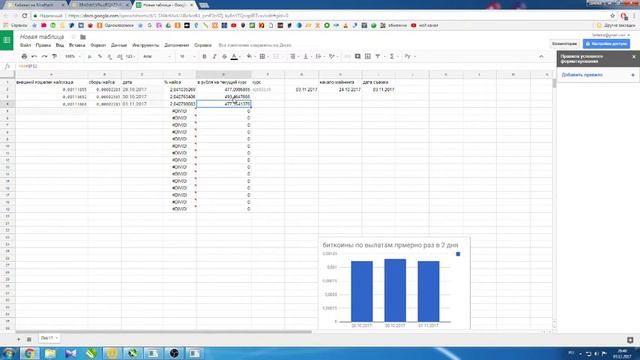
Task: Open the Правка menu
Action: (x=43, y=45)
